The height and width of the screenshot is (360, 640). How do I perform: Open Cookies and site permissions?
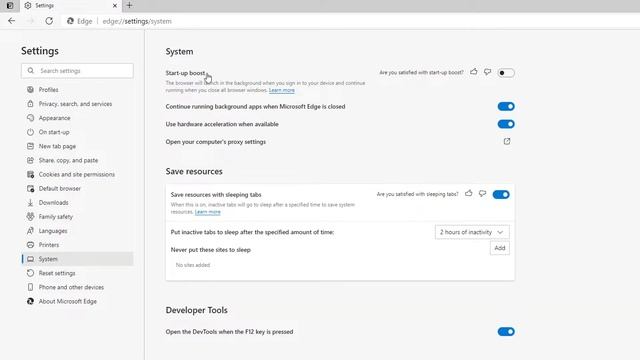pos(77,174)
